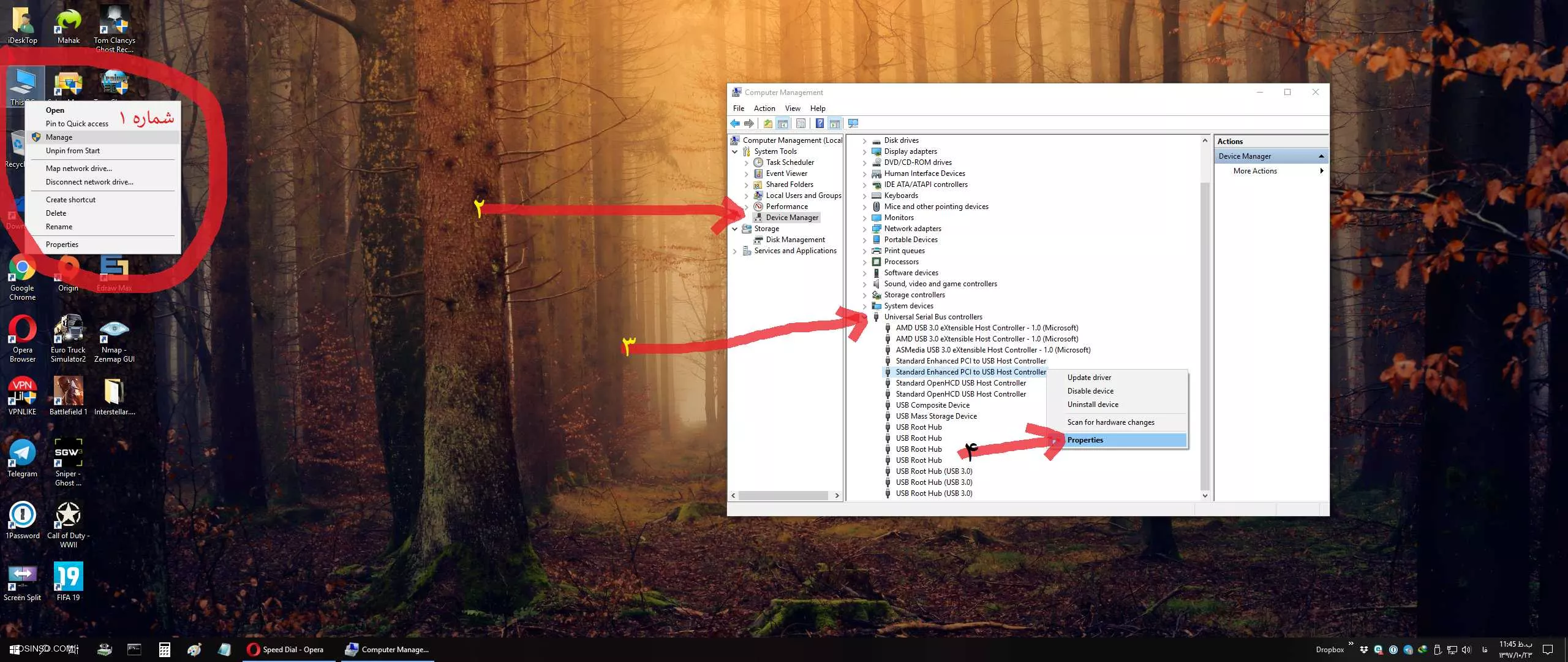
Task: Select Device Manager in the console tree
Action: pos(791,218)
